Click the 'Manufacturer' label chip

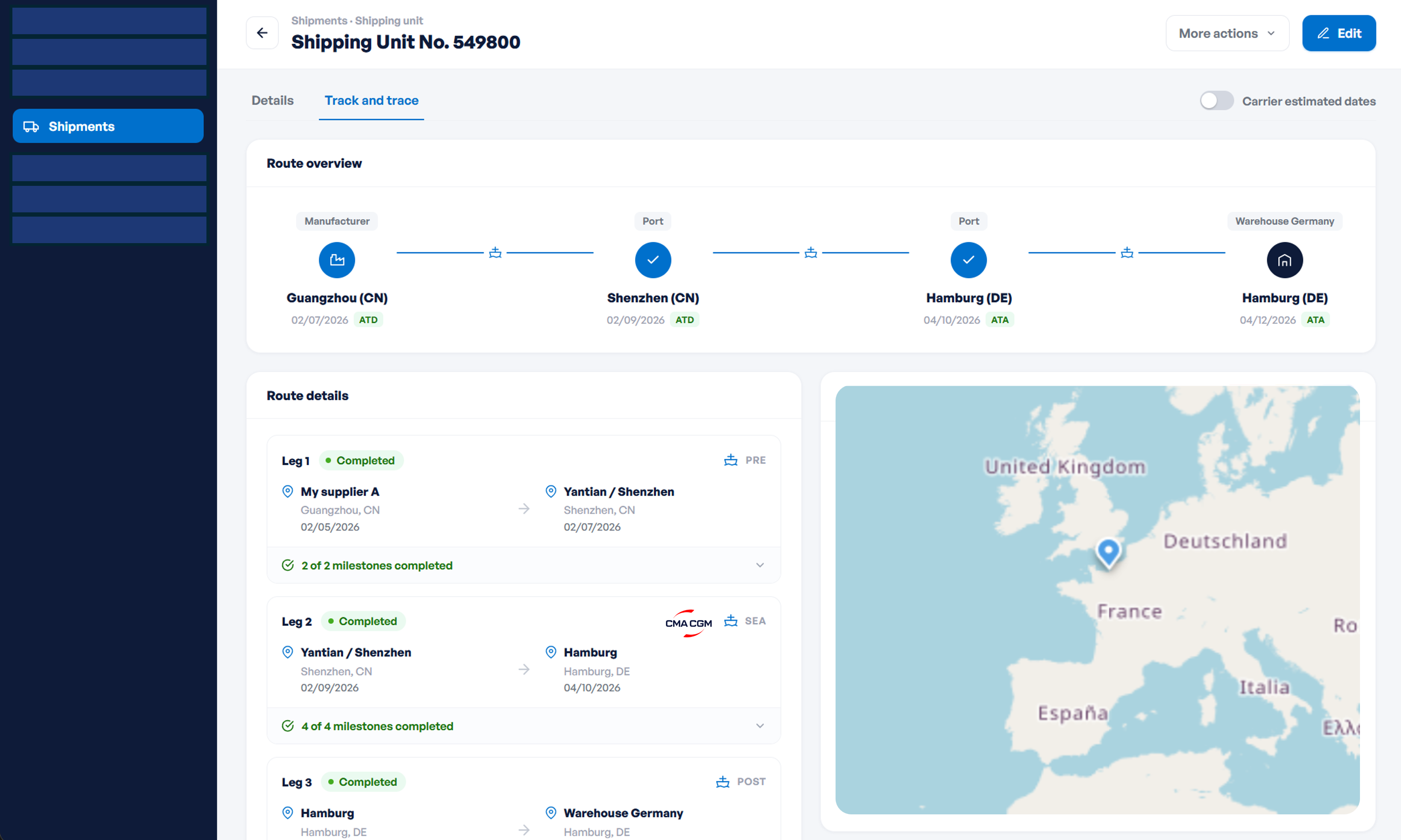(x=337, y=221)
